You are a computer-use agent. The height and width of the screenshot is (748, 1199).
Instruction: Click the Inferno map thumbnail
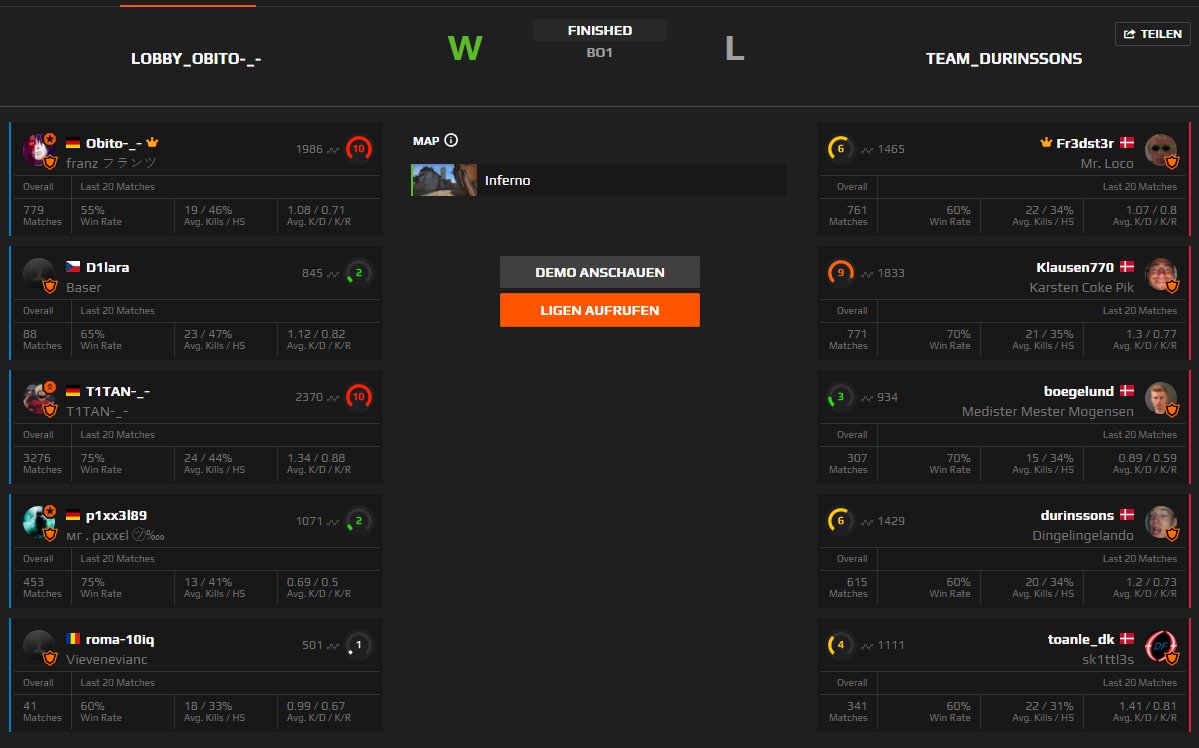coord(444,180)
